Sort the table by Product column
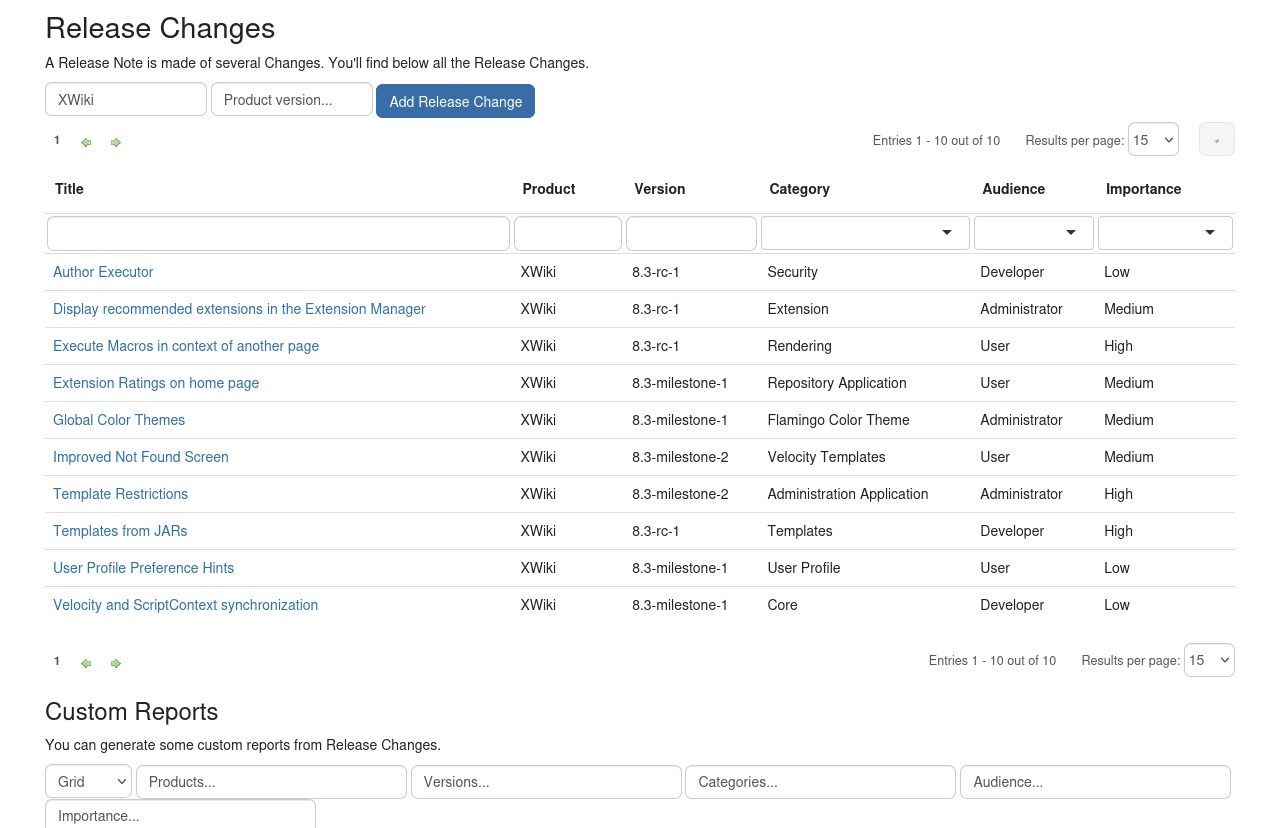The height and width of the screenshot is (828, 1280). pos(549,189)
